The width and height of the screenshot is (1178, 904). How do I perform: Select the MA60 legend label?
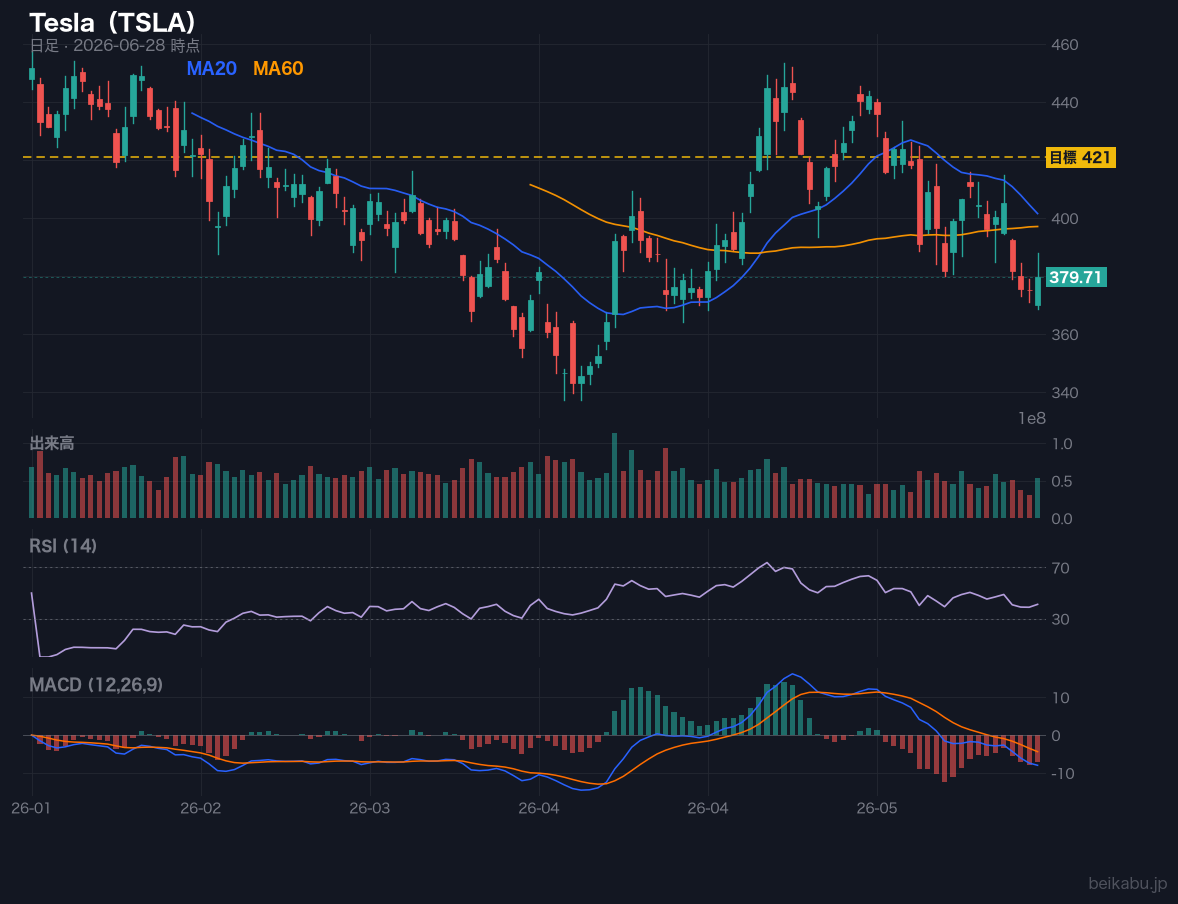coord(278,68)
